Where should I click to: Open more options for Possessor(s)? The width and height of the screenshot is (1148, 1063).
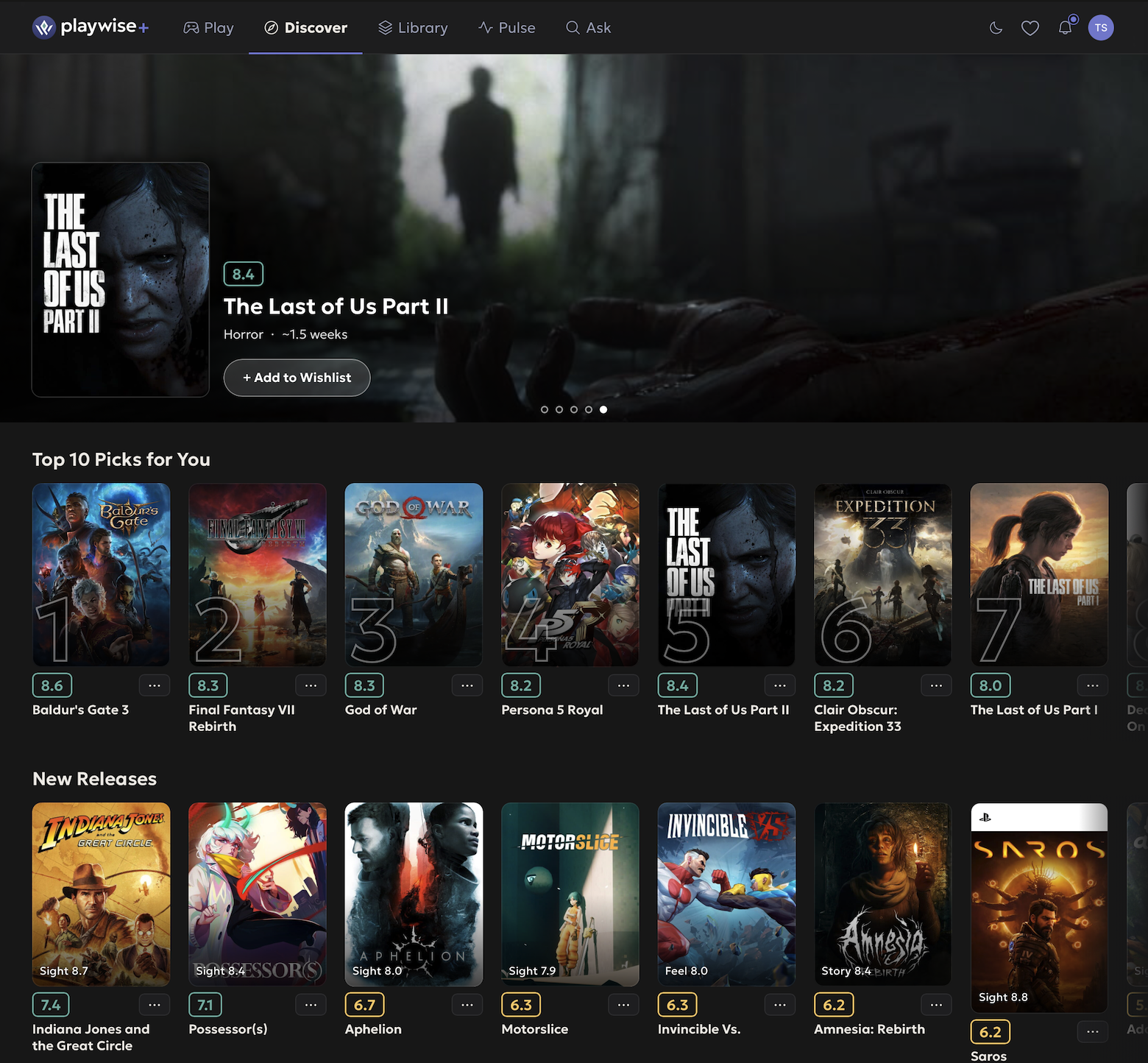point(311,1005)
